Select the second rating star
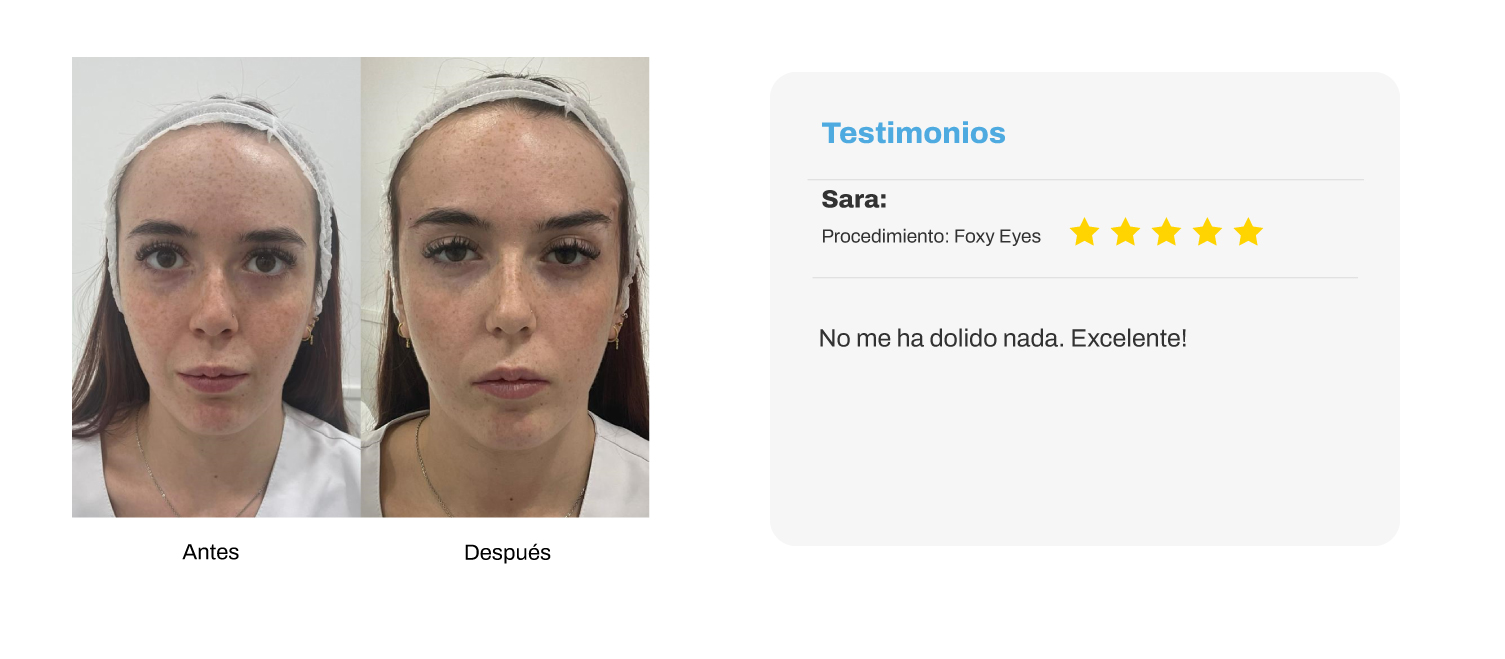Screen dimensions: 1505x659 (1125, 232)
